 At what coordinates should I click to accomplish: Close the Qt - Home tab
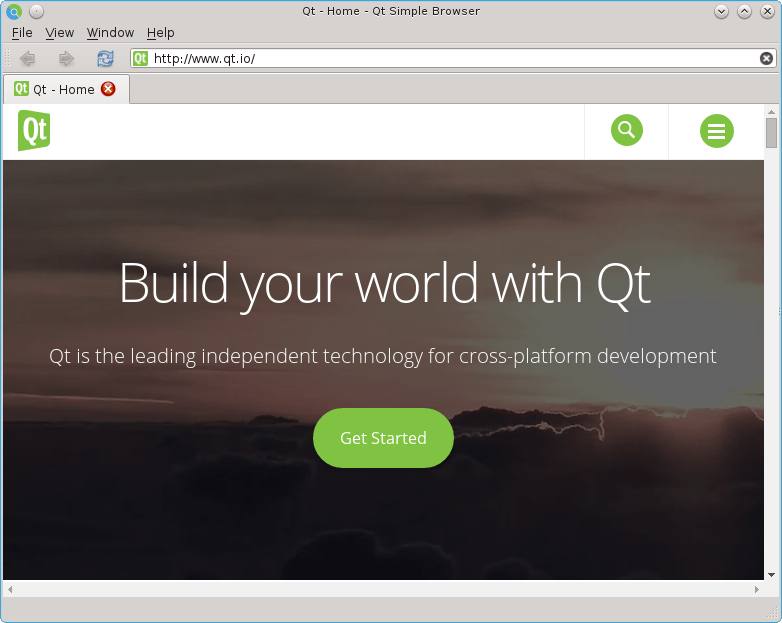coord(108,89)
